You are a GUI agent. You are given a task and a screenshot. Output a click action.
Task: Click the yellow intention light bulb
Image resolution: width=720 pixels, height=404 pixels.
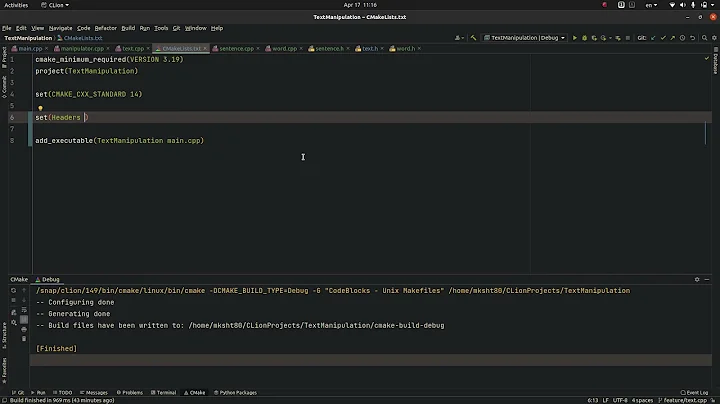(x=40, y=108)
